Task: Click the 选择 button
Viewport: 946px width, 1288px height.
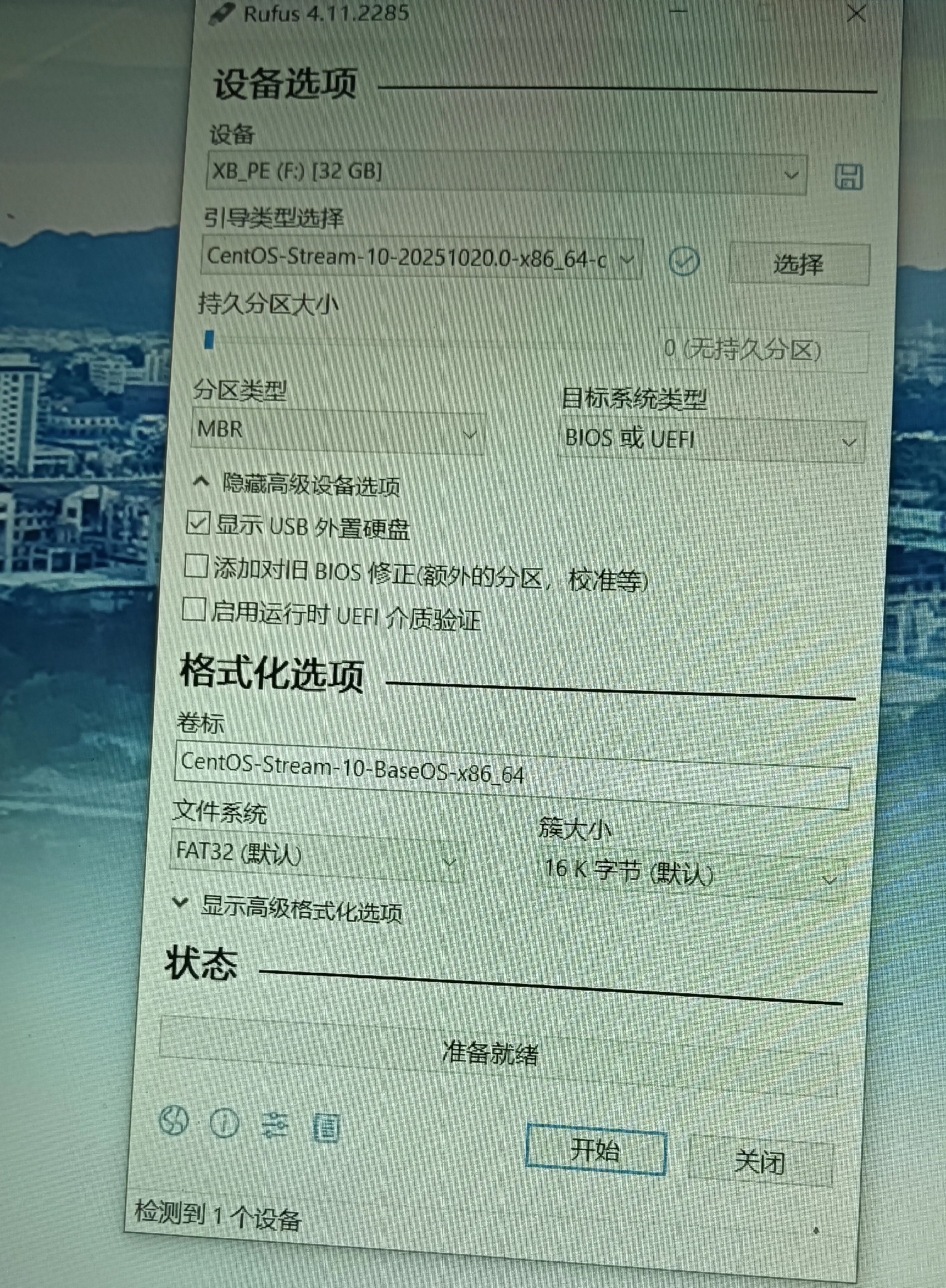Action: (x=799, y=264)
